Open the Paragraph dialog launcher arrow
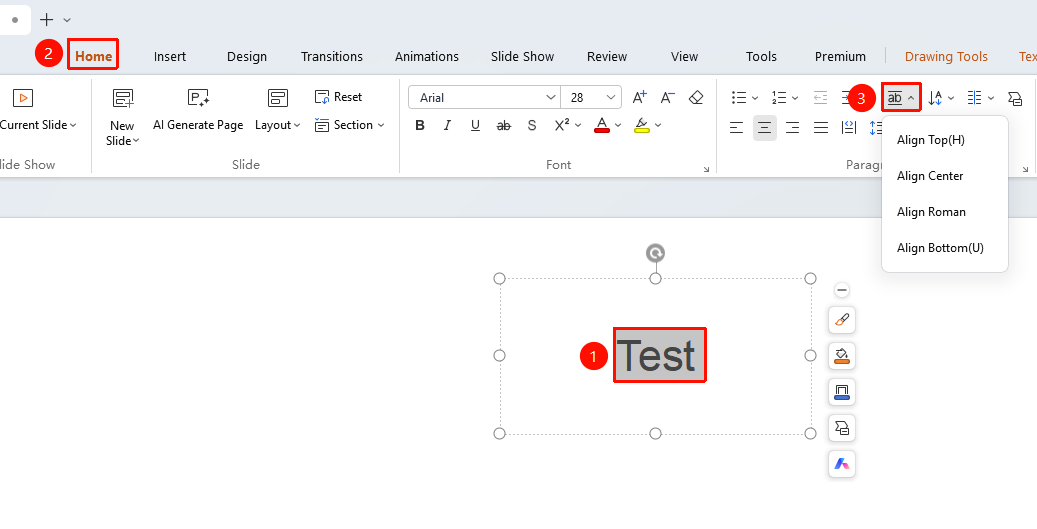This screenshot has height=529, width=1037. coord(1026,170)
